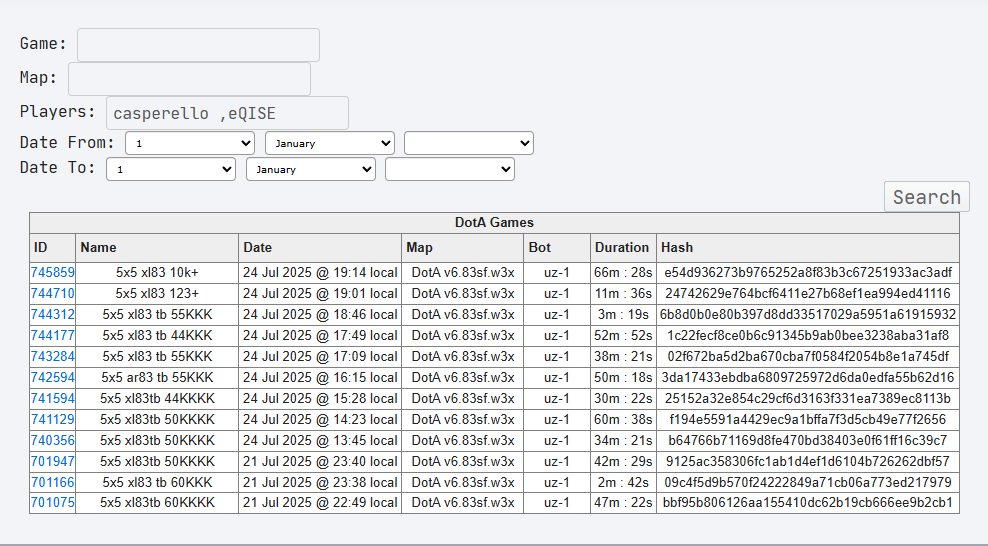The width and height of the screenshot is (988, 546).
Task: Open the Date From month dropdown
Action: [330, 143]
